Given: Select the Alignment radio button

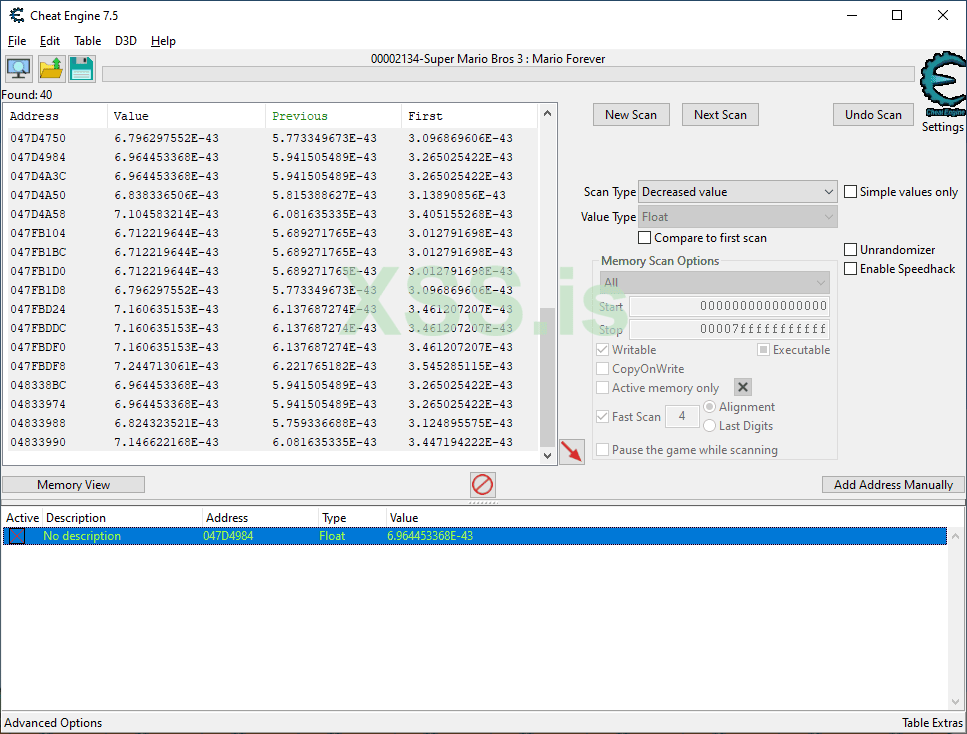Looking at the screenshot, I should 710,406.
